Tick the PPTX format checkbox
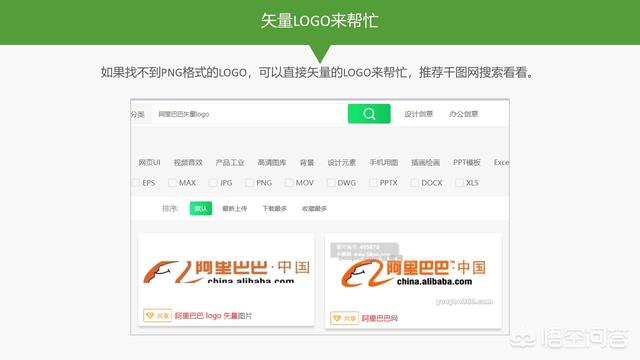Viewport: 640px width, 360px height. coord(373,182)
